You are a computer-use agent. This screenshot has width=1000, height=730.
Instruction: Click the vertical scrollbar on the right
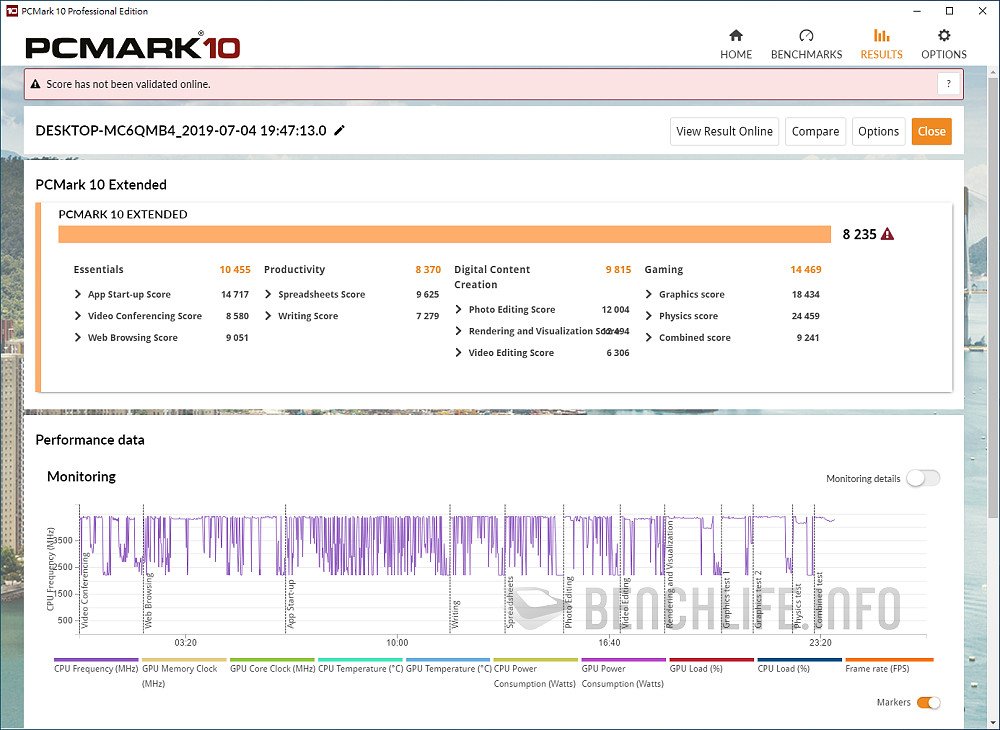click(x=992, y=300)
